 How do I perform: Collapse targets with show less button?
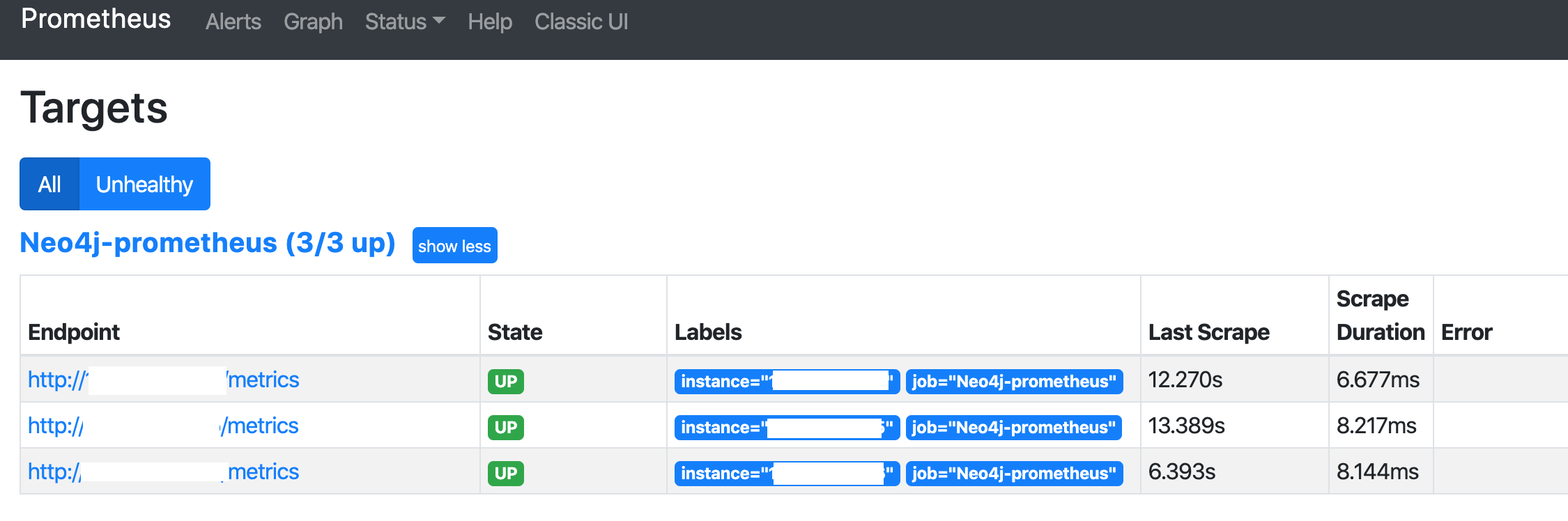point(454,245)
